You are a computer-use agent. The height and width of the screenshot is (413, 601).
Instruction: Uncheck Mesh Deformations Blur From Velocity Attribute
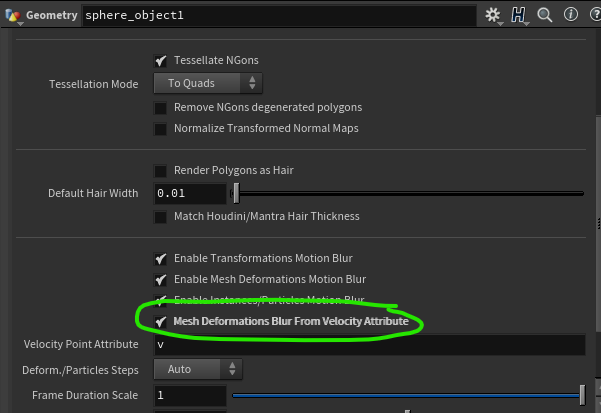coord(160,322)
